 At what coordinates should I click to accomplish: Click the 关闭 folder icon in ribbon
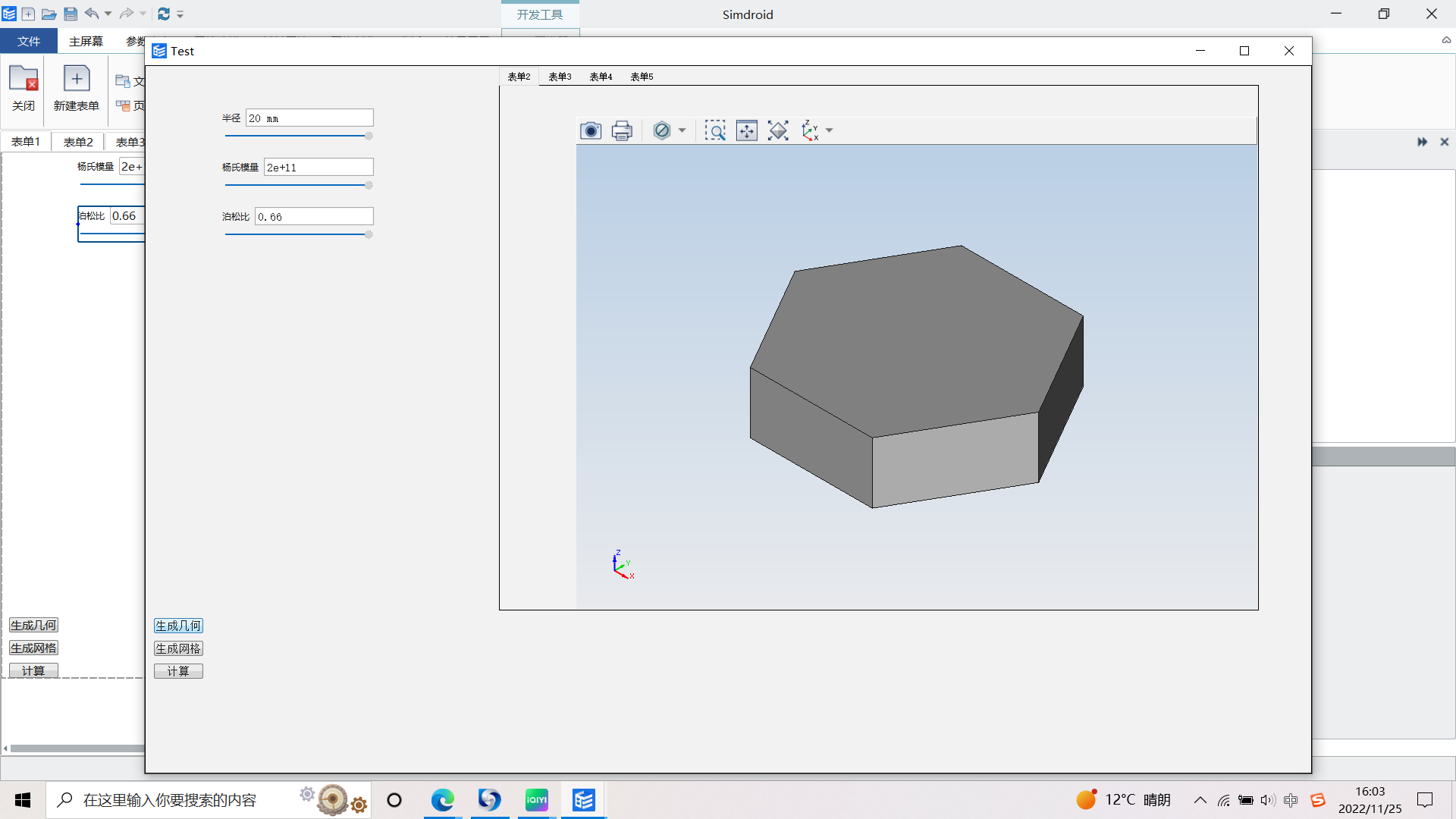[x=24, y=78]
